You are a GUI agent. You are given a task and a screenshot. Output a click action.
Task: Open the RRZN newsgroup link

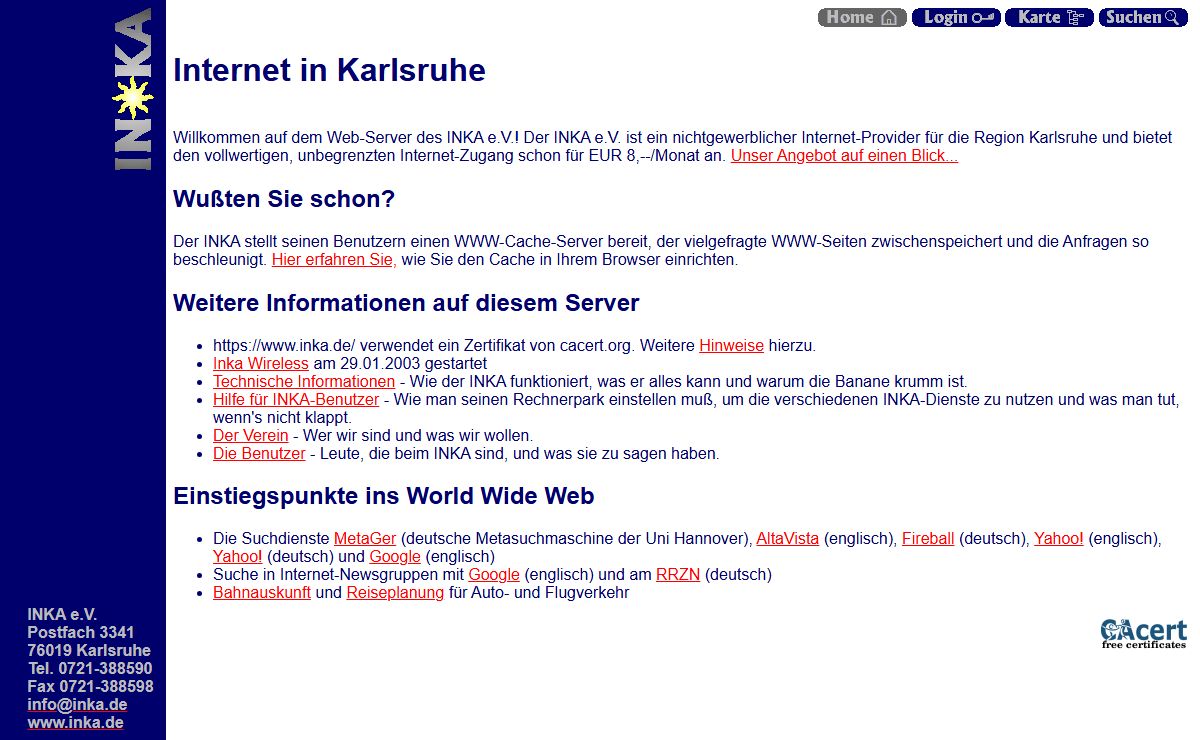point(679,575)
